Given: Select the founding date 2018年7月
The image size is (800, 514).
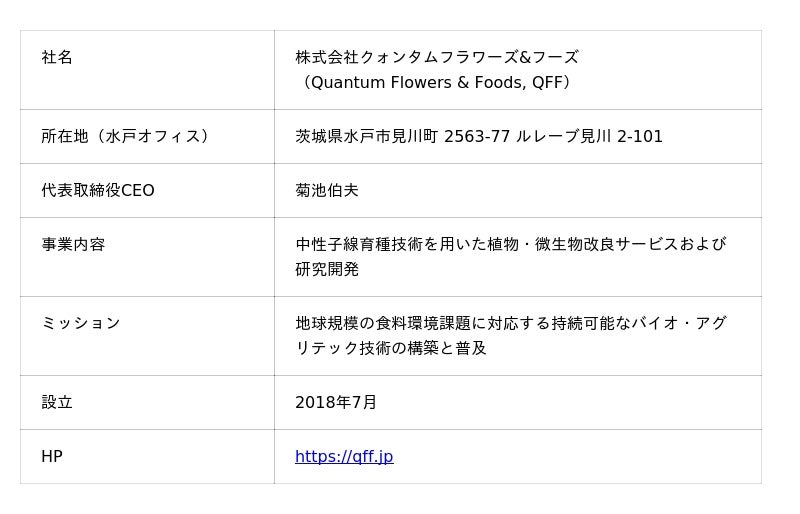Looking at the screenshot, I should pos(336,403).
